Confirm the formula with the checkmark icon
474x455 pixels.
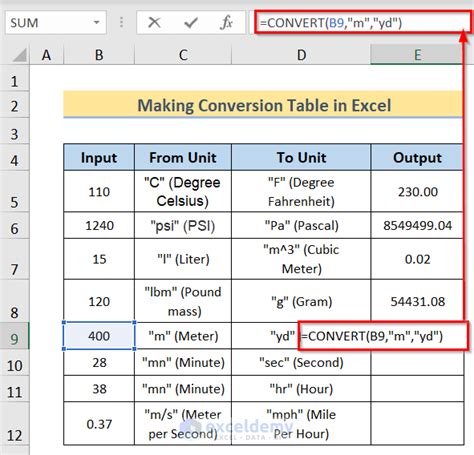click(191, 23)
